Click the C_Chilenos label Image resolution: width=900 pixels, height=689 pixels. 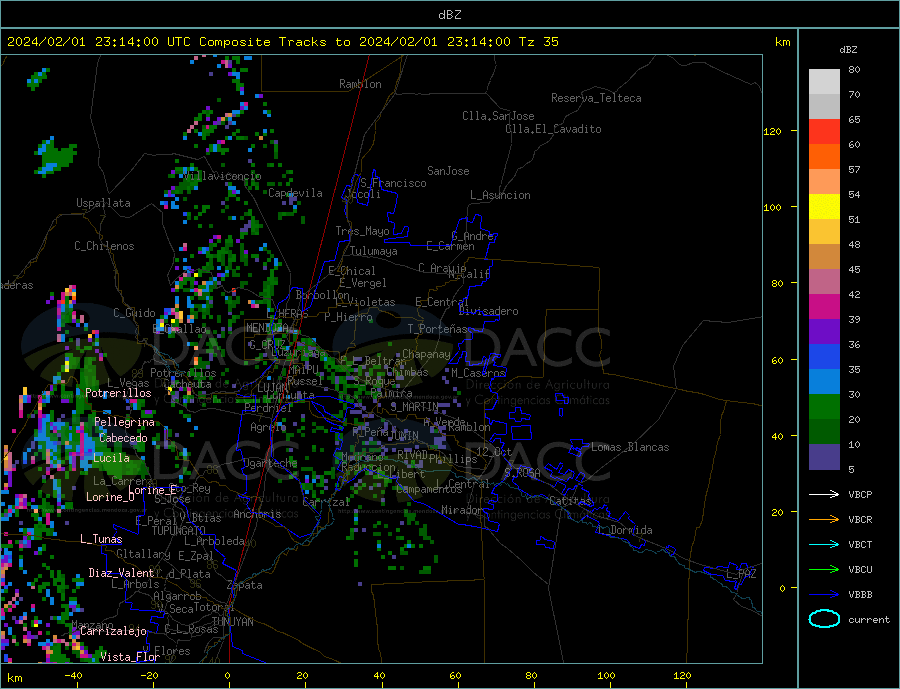pos(104,246)
